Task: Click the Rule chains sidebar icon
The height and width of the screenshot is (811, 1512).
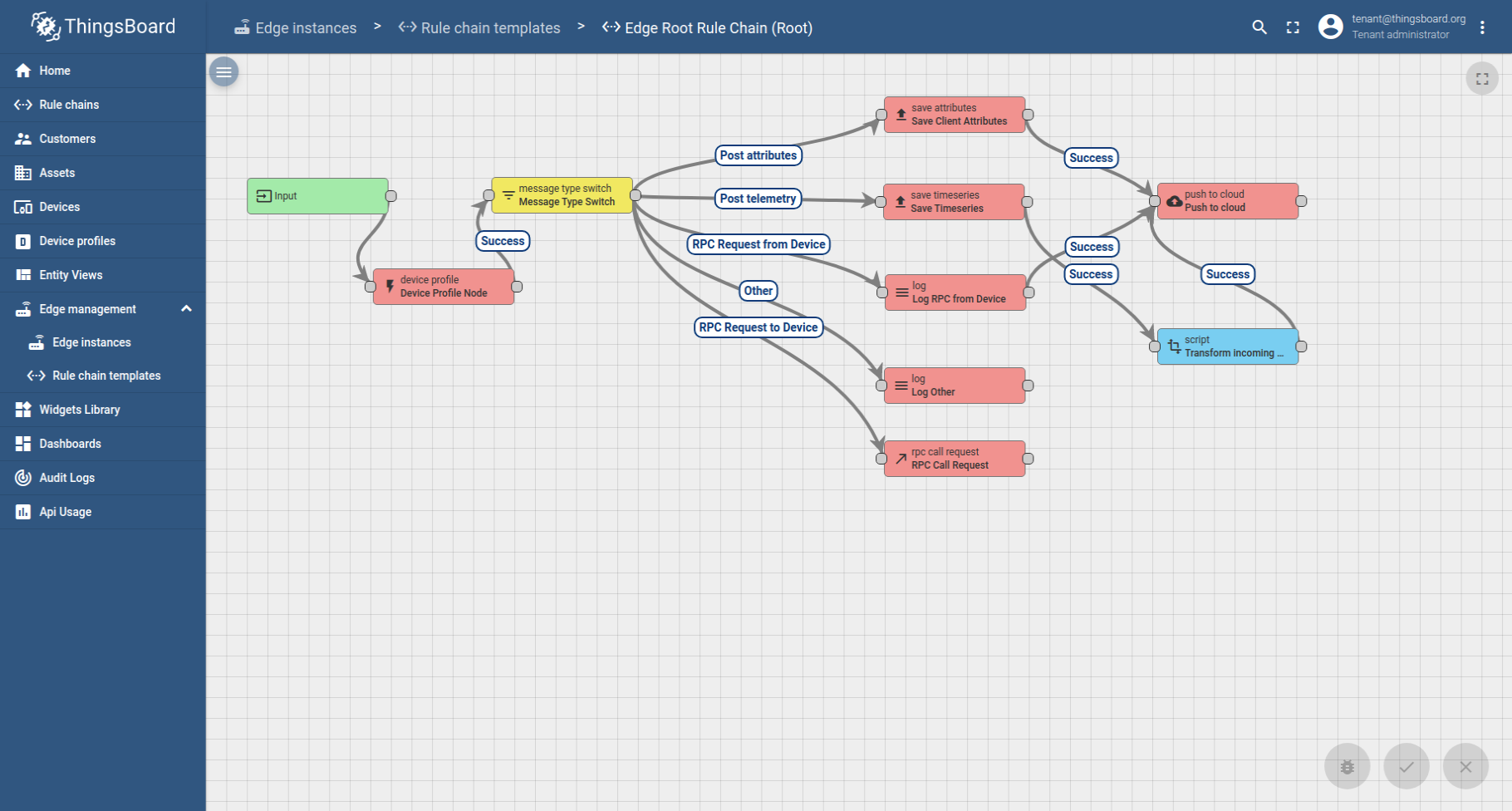Action: 23,105
